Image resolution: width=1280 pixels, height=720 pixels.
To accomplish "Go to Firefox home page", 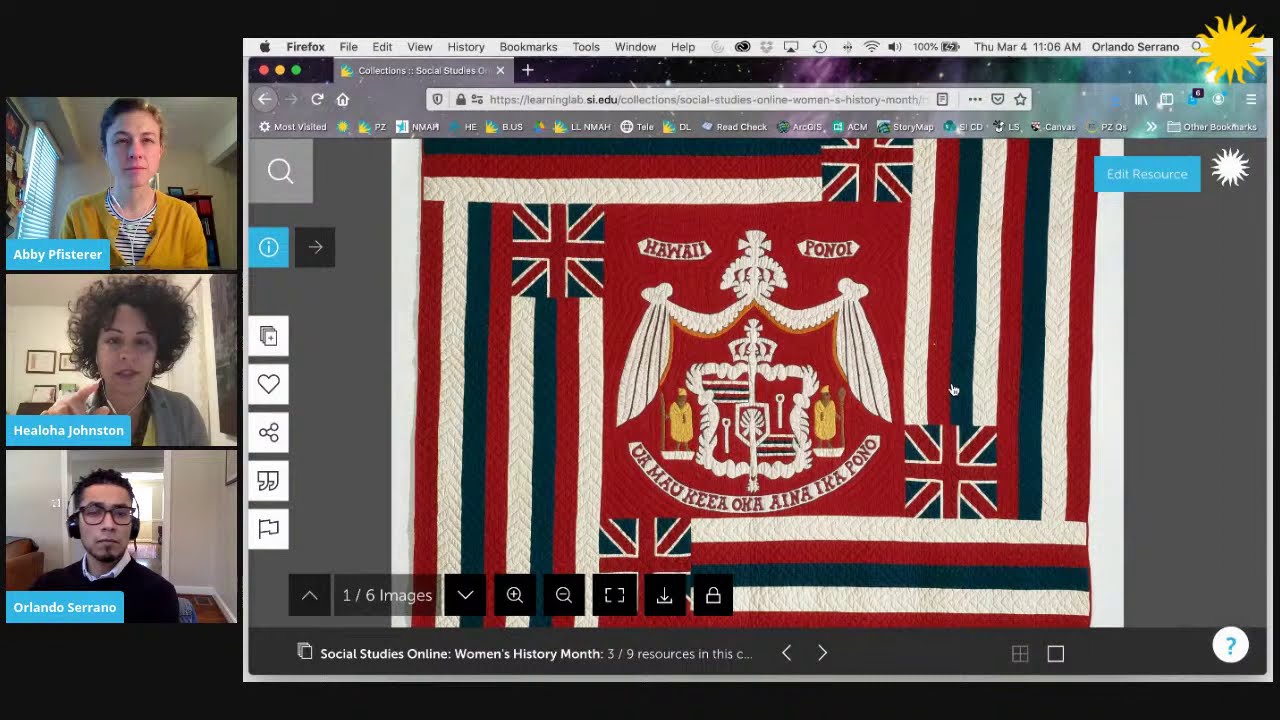I will 342,99.
